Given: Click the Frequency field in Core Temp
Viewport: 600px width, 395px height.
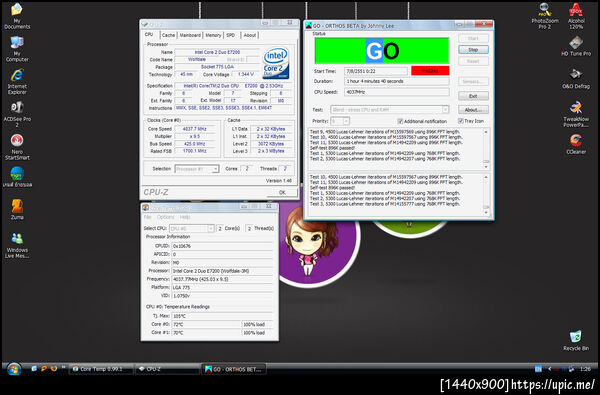Looking at the screenshot, I should [222, 279].
